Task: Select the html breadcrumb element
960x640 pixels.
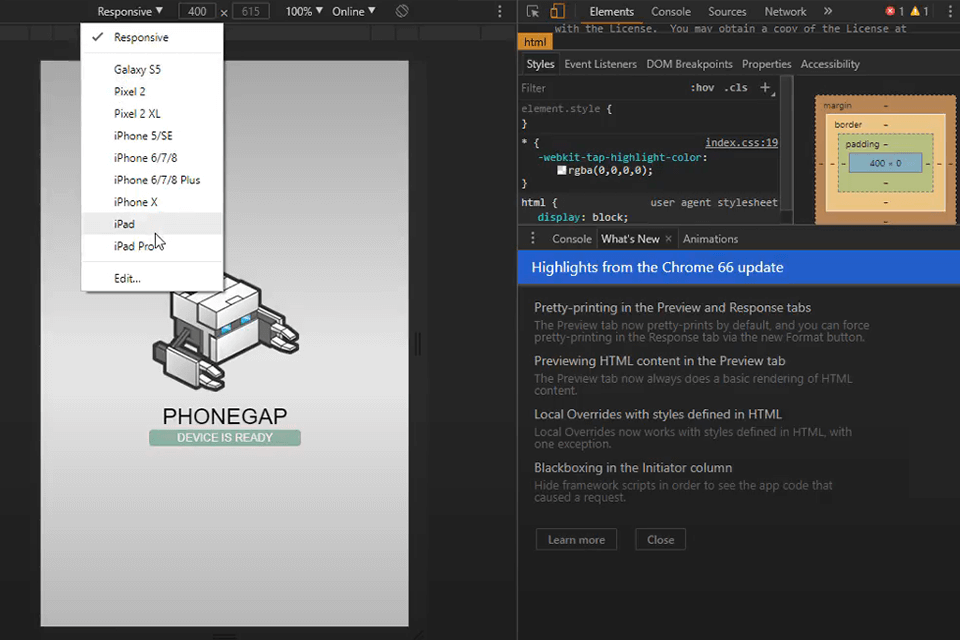Action: click(x=535, y=42)
